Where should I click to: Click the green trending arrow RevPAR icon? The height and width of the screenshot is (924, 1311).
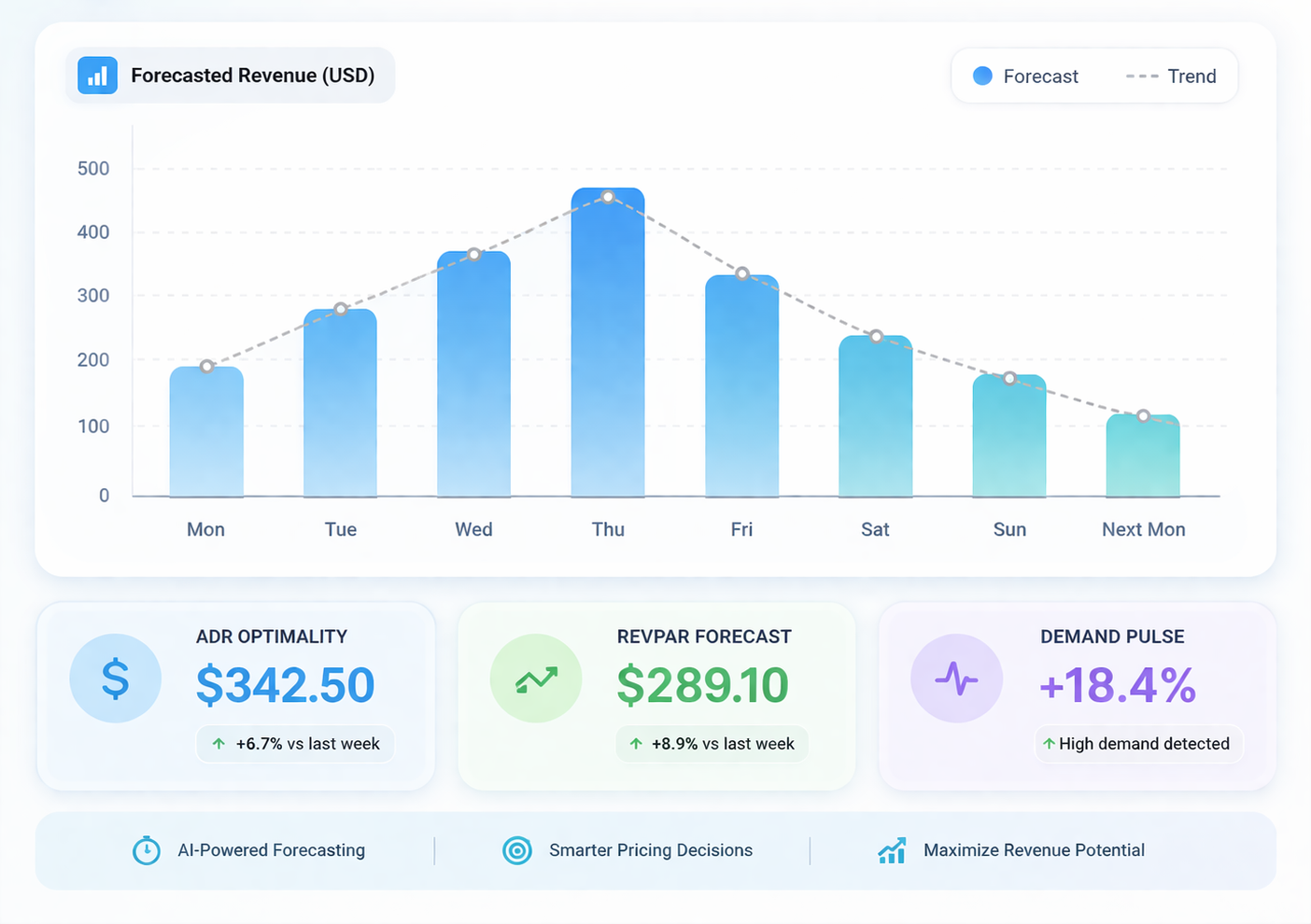(x=536, y=679)
